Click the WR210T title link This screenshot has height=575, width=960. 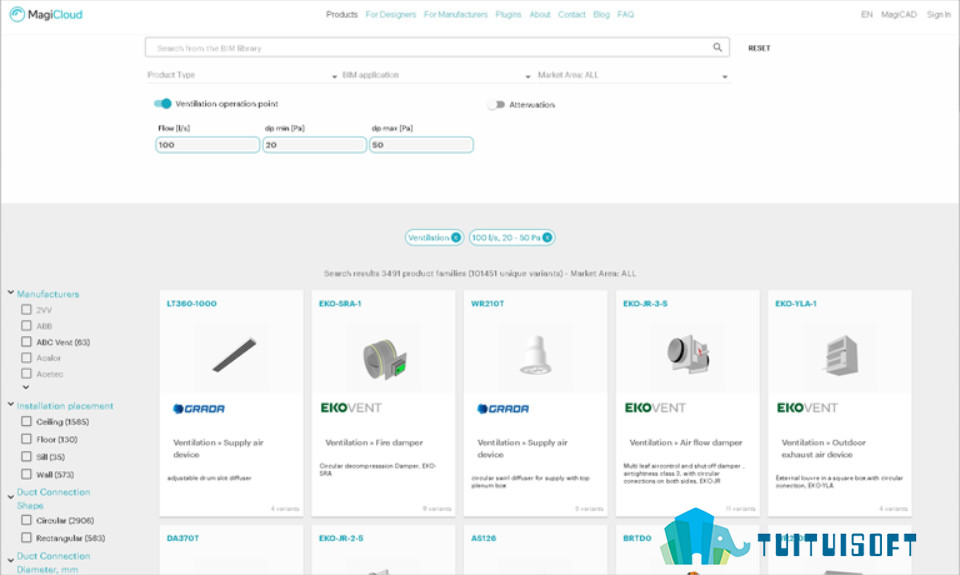[x=487, y=304]
